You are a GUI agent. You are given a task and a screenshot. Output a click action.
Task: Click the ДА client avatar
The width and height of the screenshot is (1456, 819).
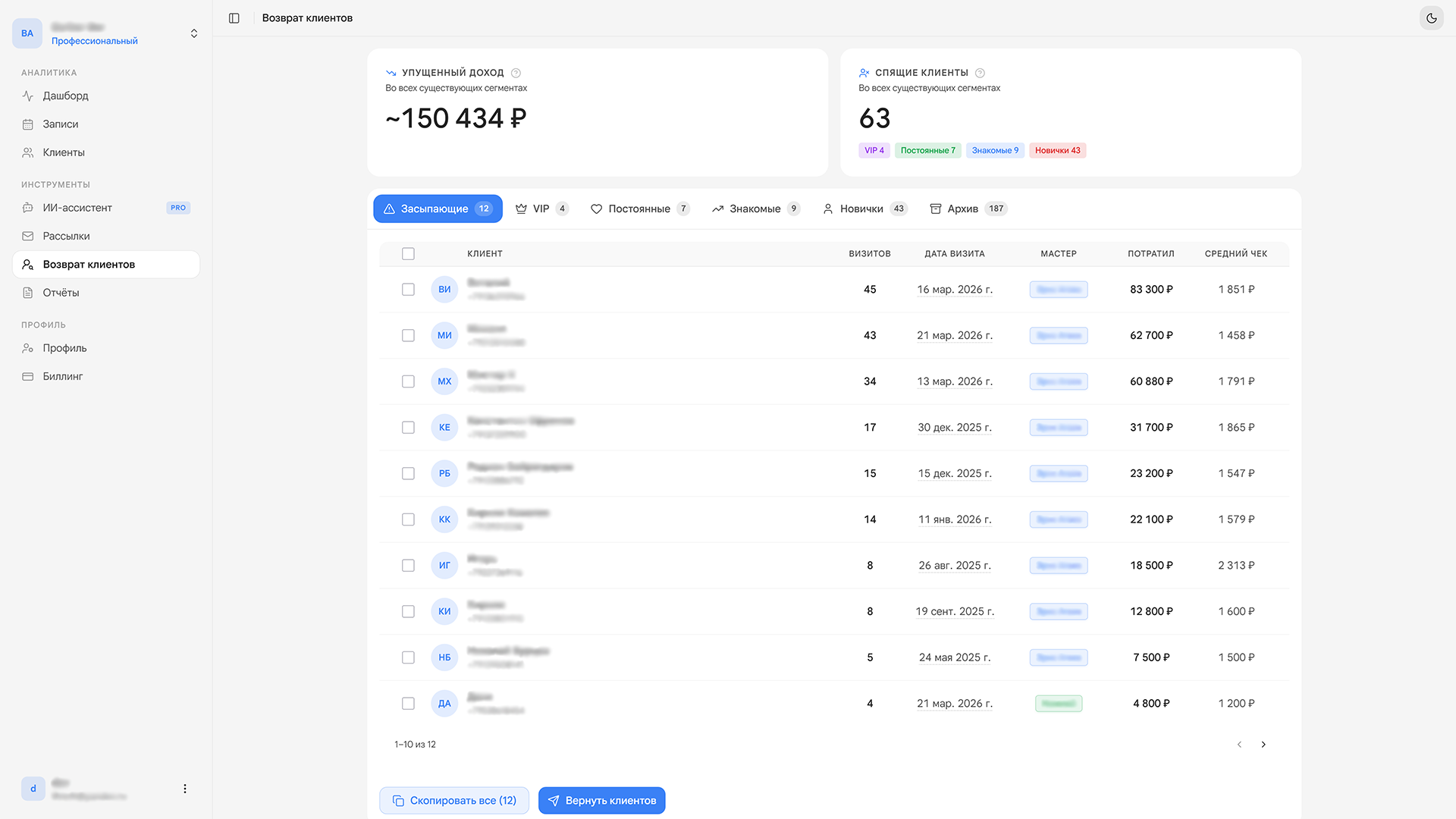444,704
